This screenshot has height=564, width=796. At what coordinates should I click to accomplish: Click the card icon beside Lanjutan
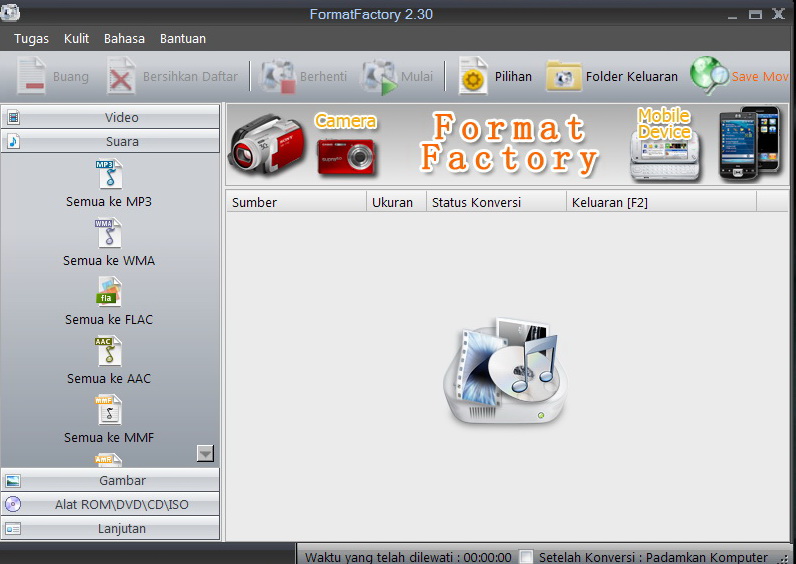(x=13, y=528)
